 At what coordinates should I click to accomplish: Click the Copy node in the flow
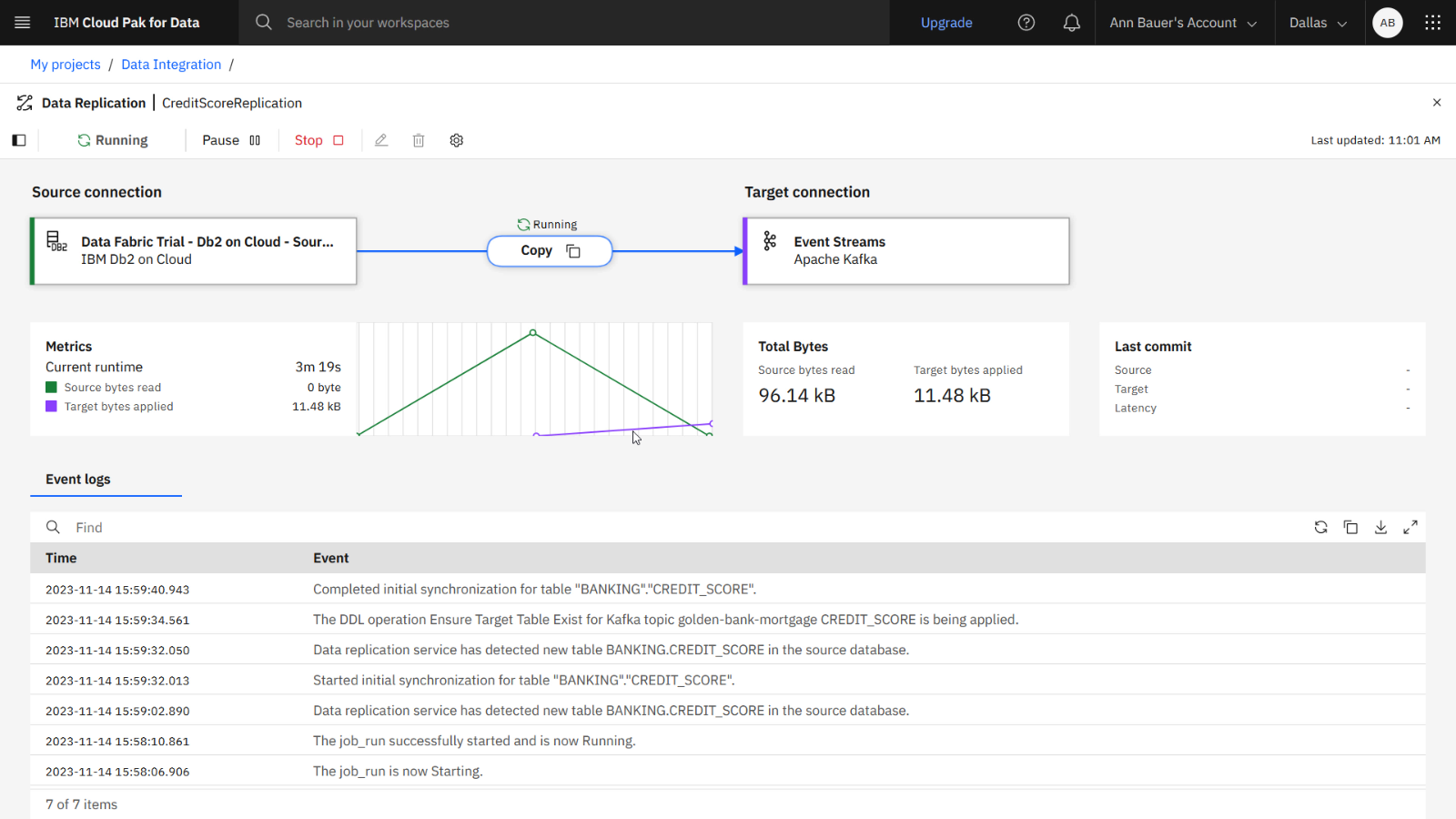(x=550, y=251)
